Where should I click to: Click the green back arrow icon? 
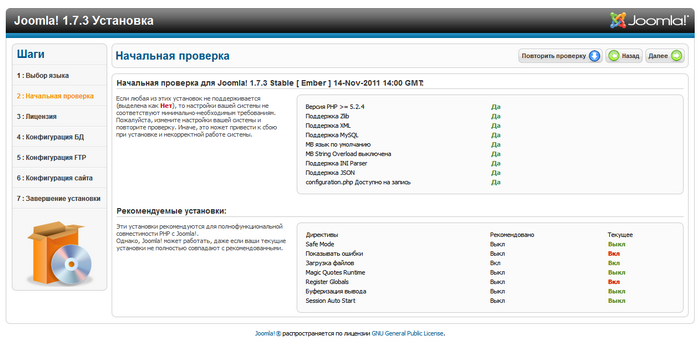[x=614, y=56]
